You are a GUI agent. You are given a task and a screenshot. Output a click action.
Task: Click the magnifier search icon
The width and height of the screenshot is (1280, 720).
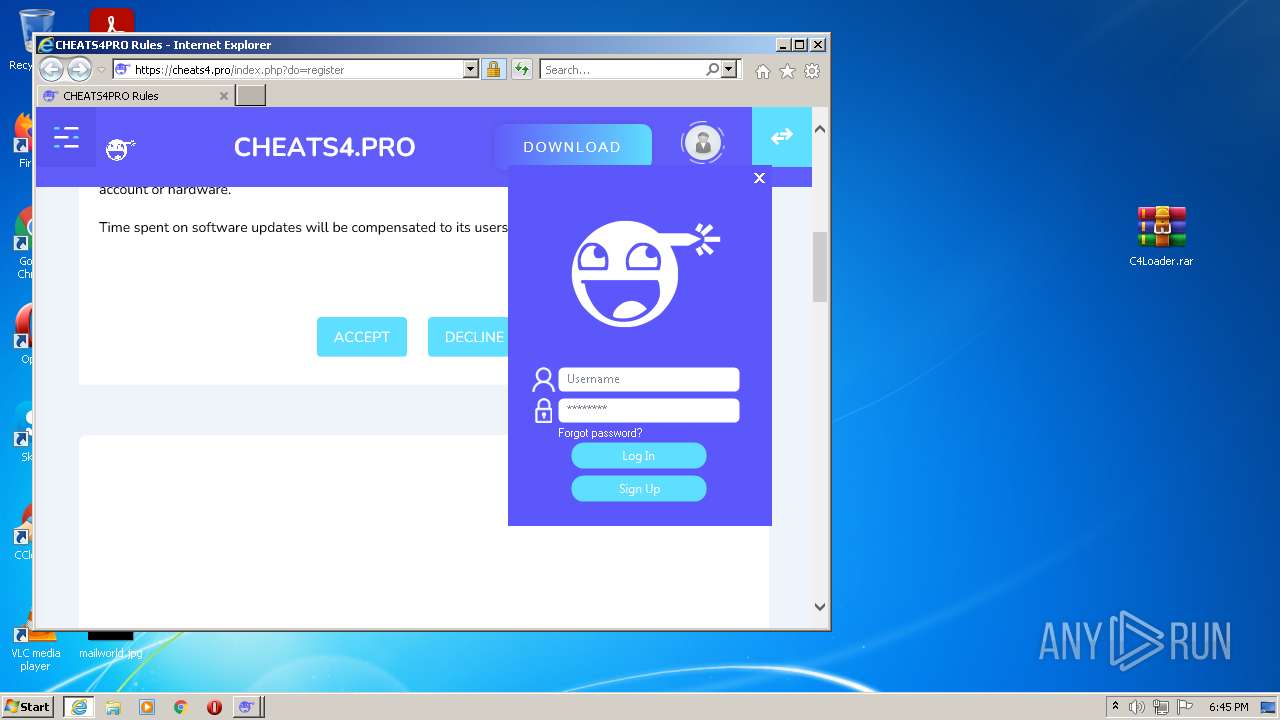(712, 70)
